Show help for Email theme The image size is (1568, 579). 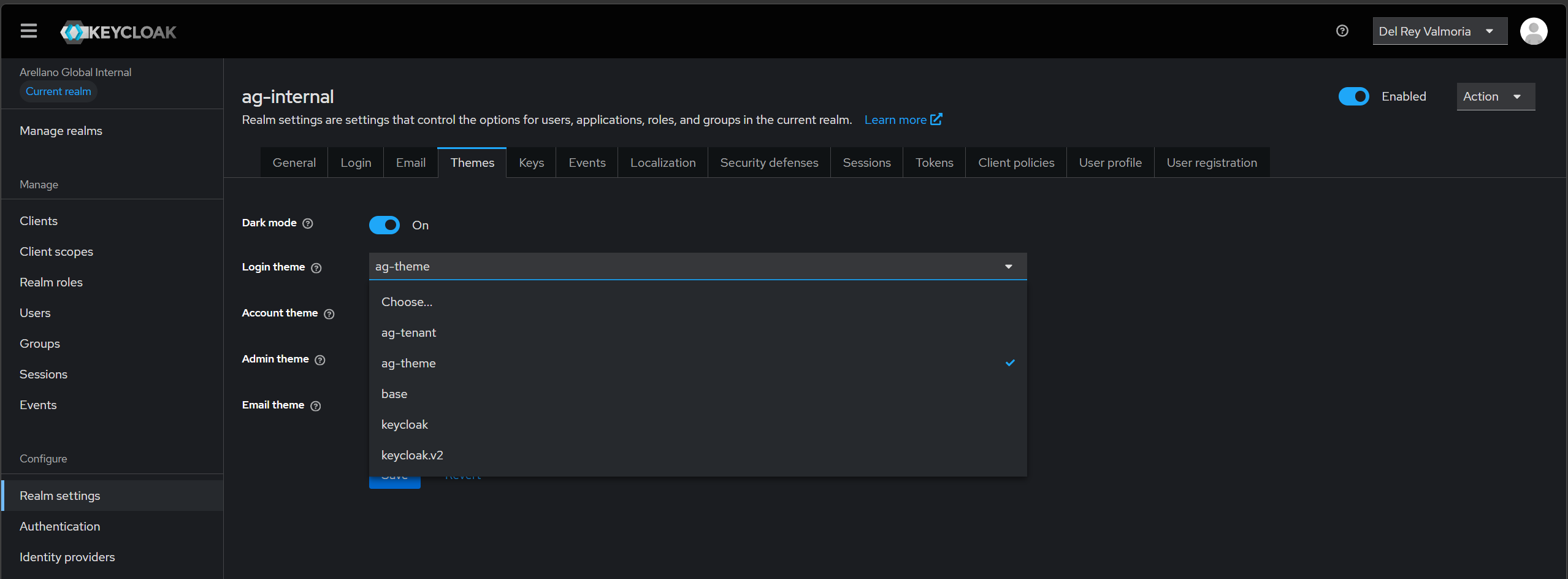(x=316, y=405)
